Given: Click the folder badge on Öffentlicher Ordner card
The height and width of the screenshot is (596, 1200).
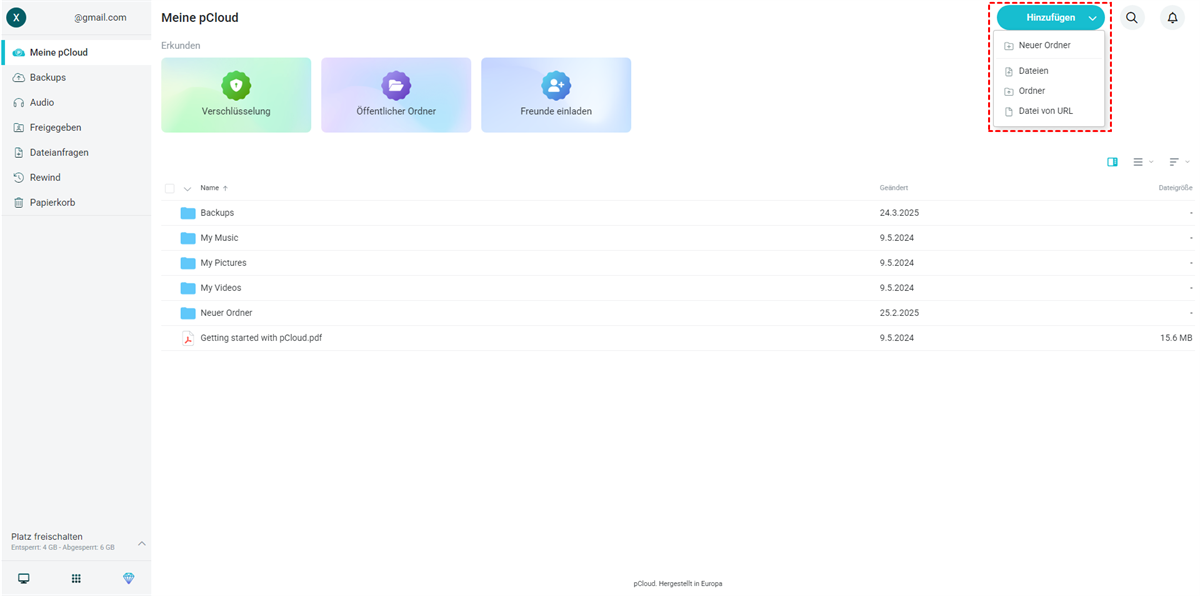Looking at the screenshot, I should coord(396,85).
